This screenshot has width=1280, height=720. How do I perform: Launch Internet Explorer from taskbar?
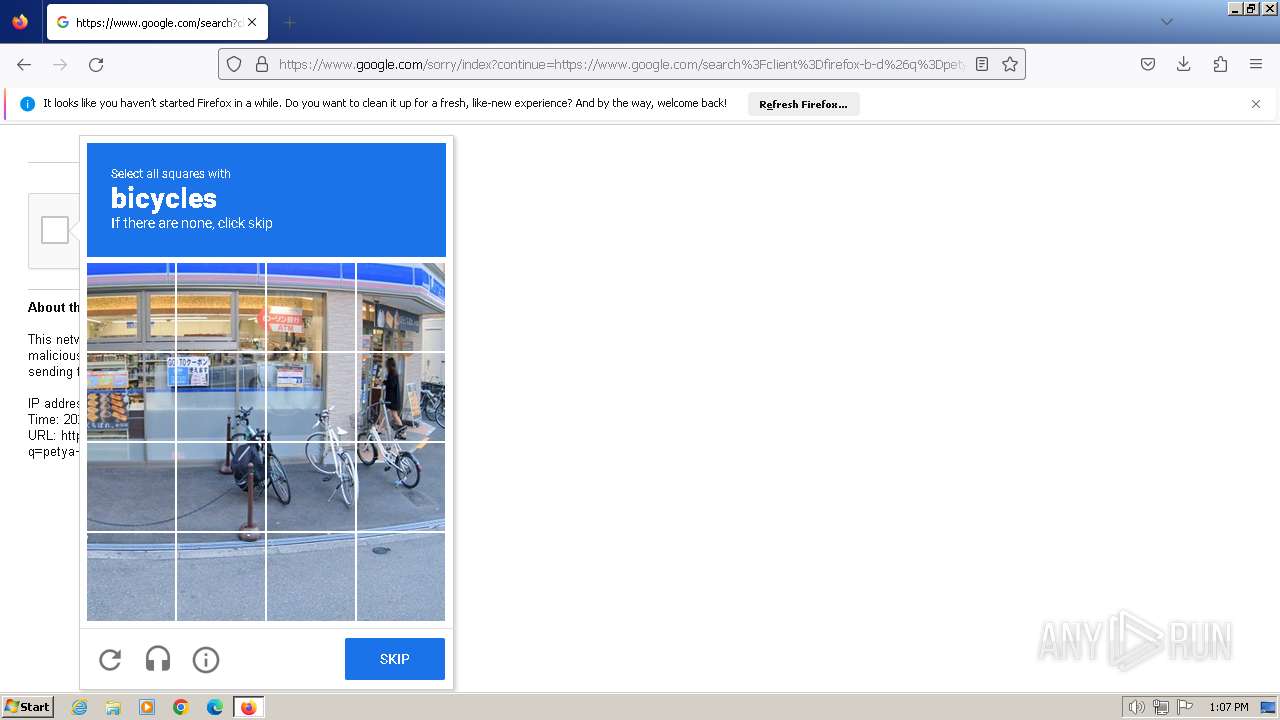click(80, 707)
